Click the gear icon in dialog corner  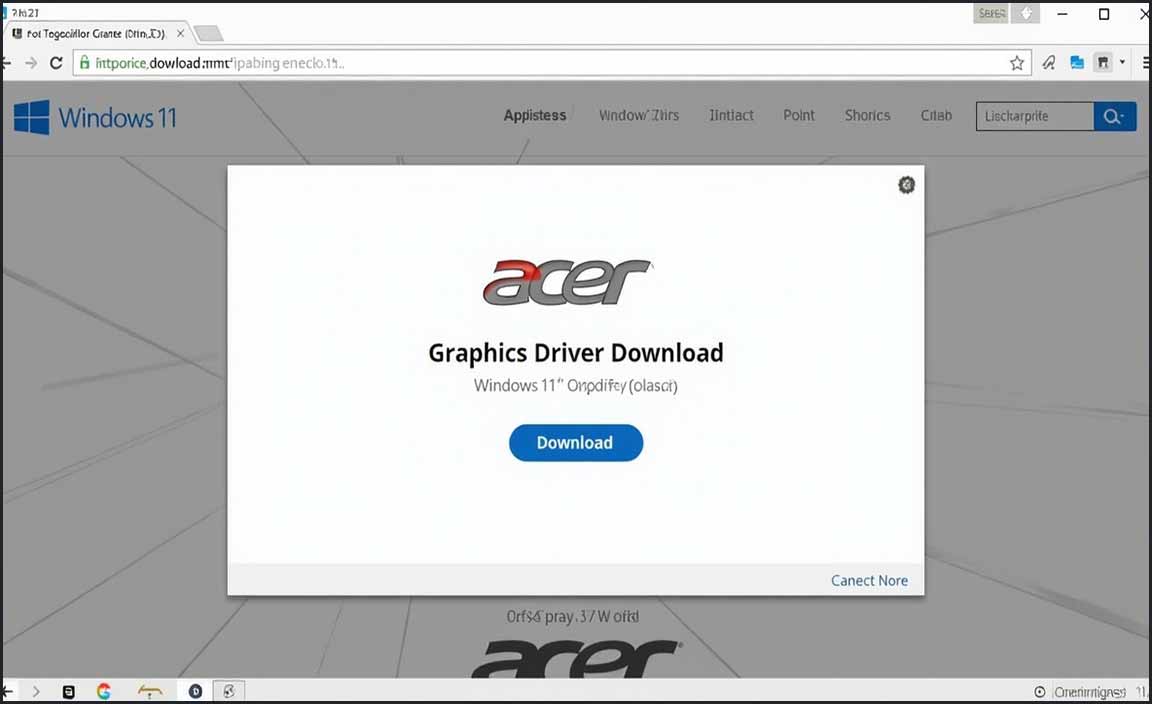(906, 185)
